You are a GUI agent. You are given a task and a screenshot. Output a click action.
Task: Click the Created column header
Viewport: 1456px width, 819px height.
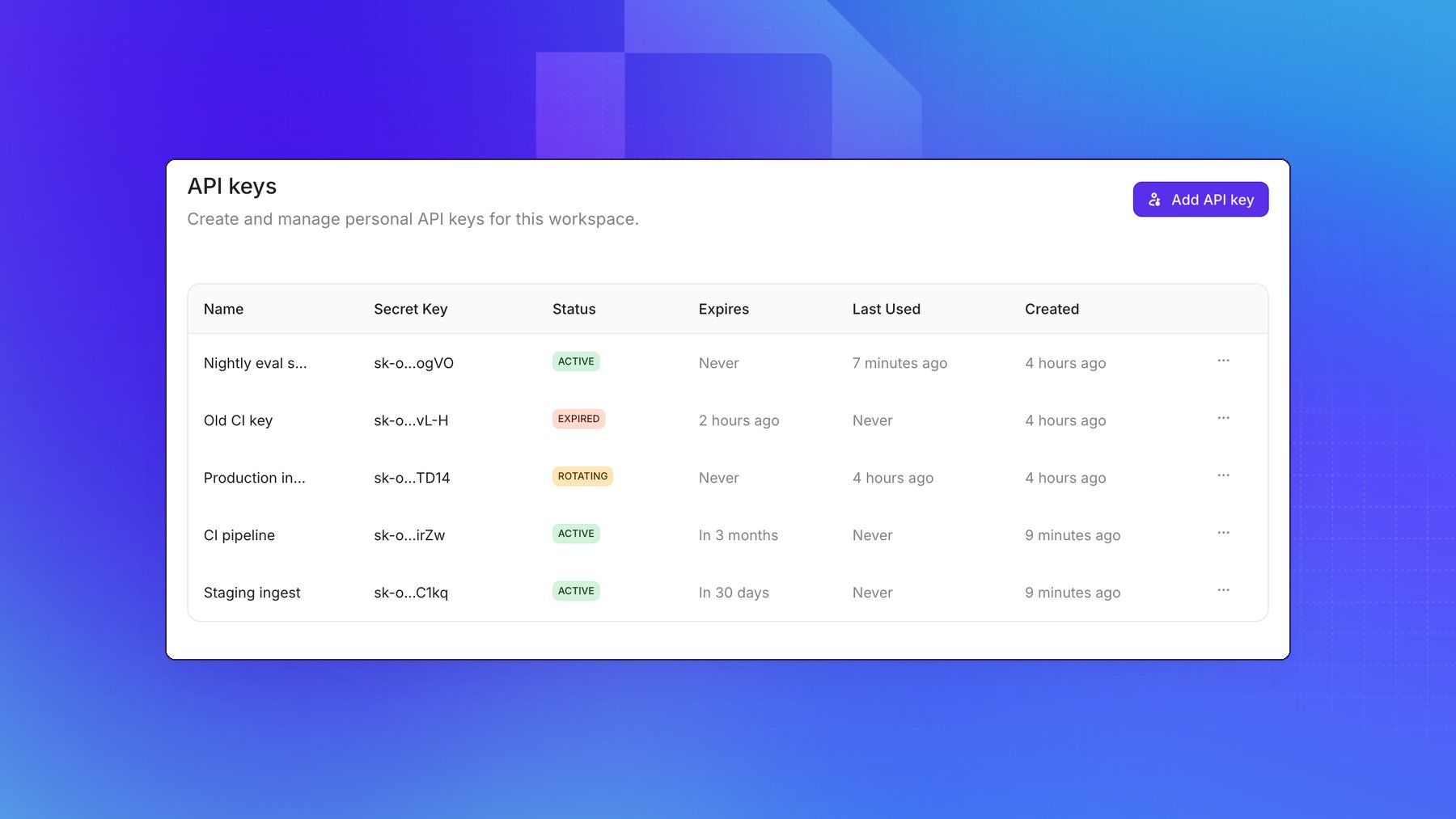(x=1052, y=309)
